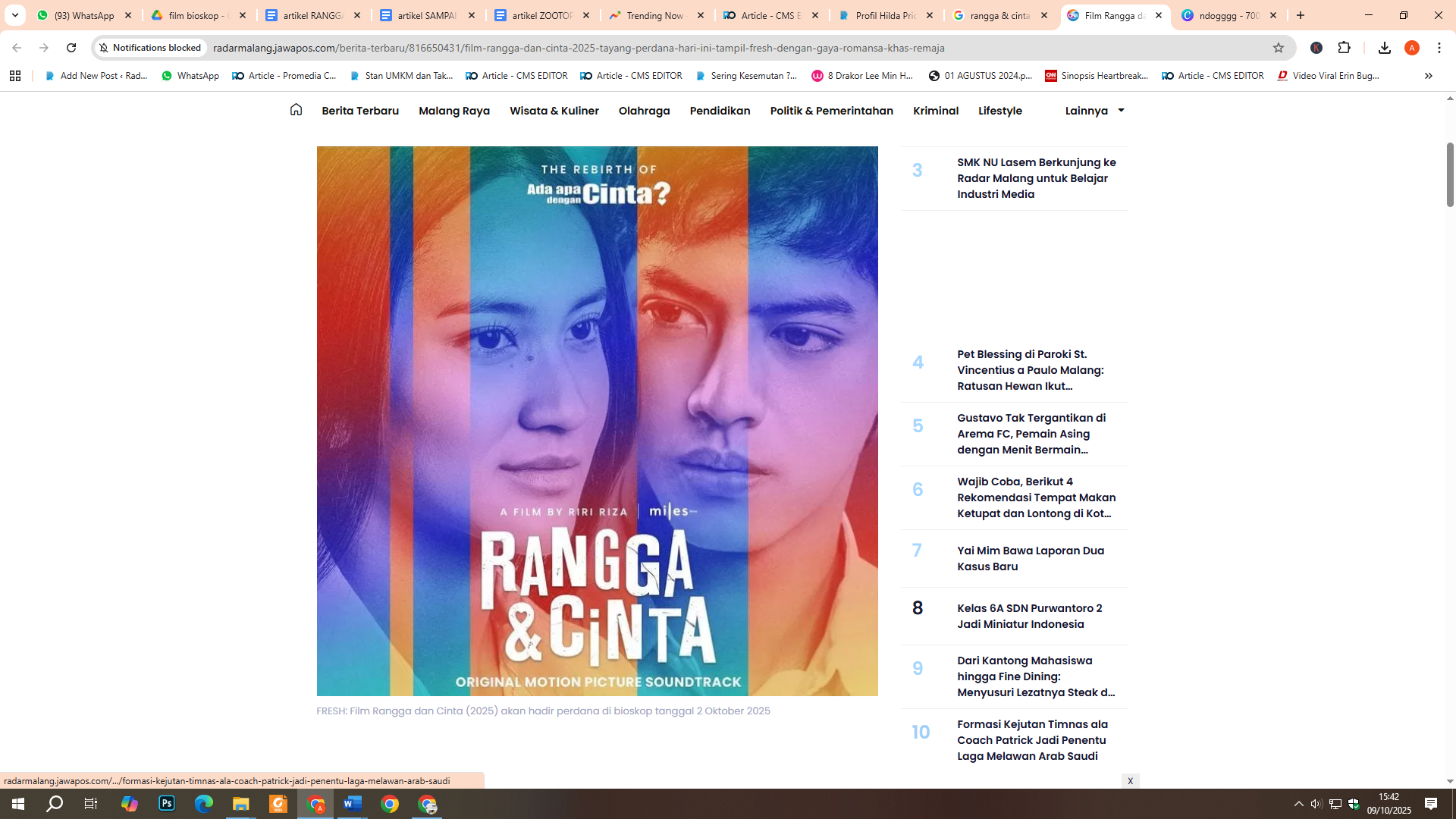Open Microsoft Edge from the taskbar
1456x819 pixels.
204,804
